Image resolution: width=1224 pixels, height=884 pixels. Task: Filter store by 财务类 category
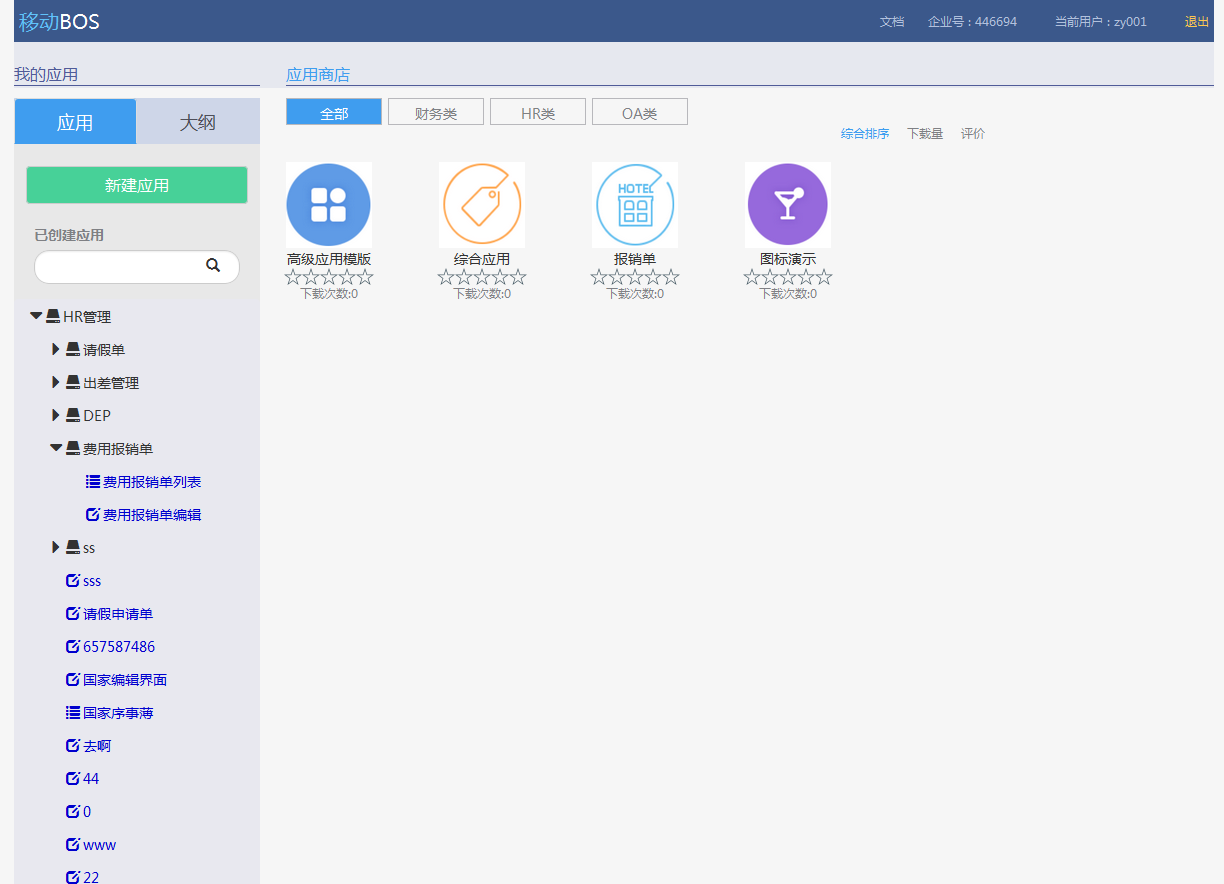[x=435, y=113]
